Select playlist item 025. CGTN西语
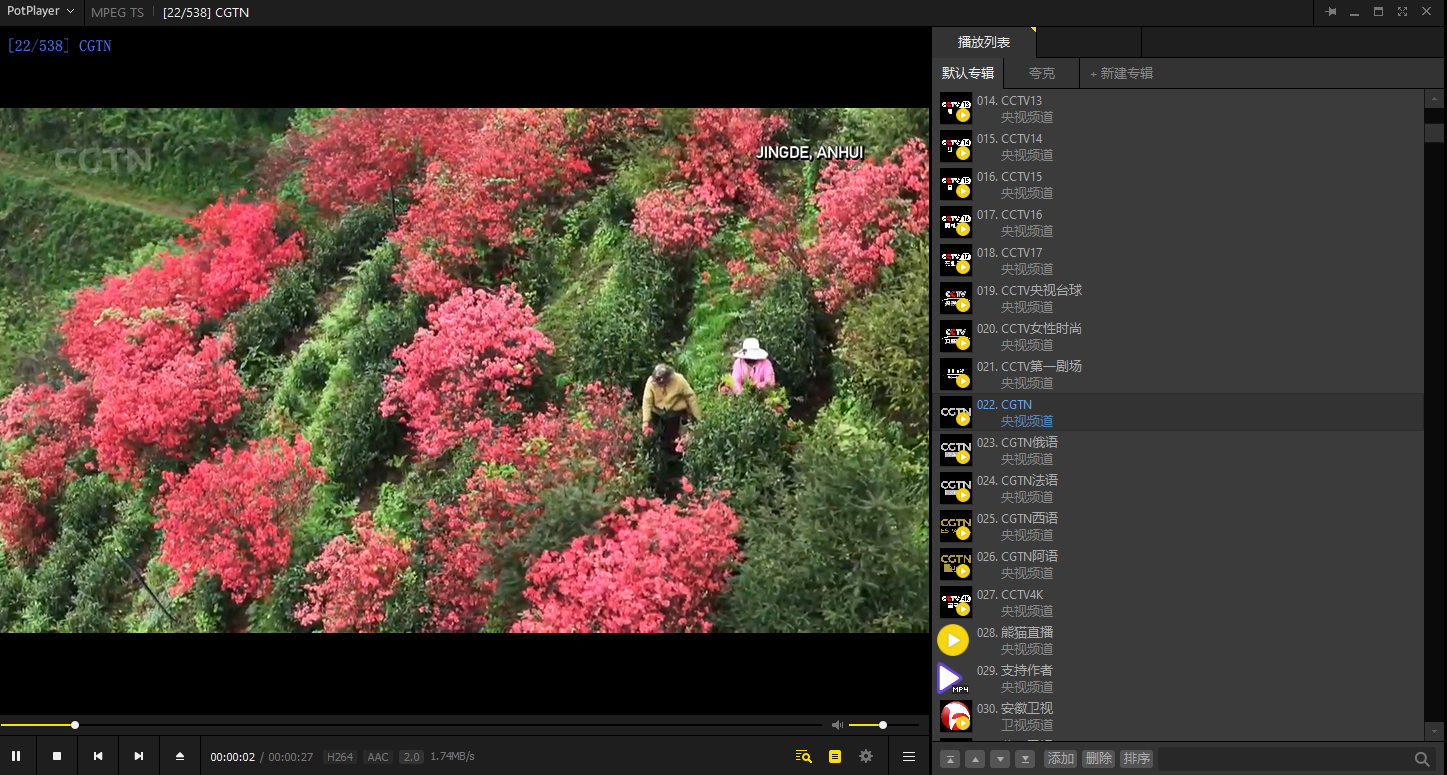 tap(1178, 527)
